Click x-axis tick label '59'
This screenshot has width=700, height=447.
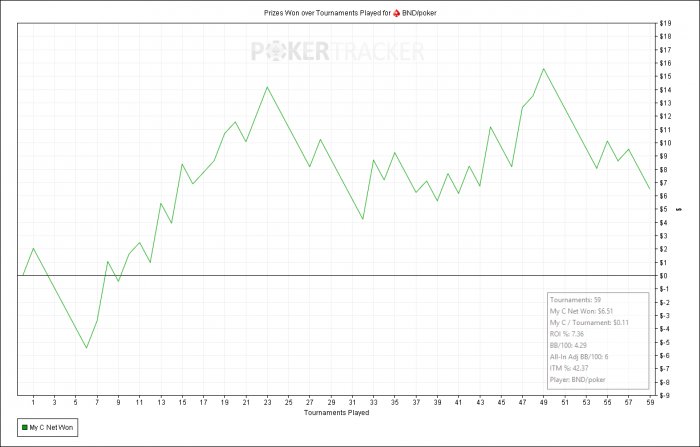pos(650,402)
